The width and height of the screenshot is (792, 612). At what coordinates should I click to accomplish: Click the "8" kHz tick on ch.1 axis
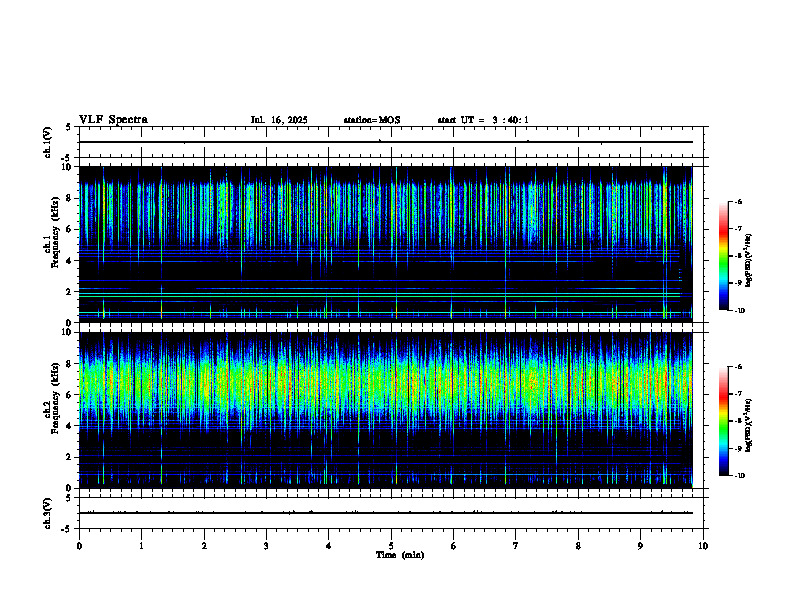point(70,198)
